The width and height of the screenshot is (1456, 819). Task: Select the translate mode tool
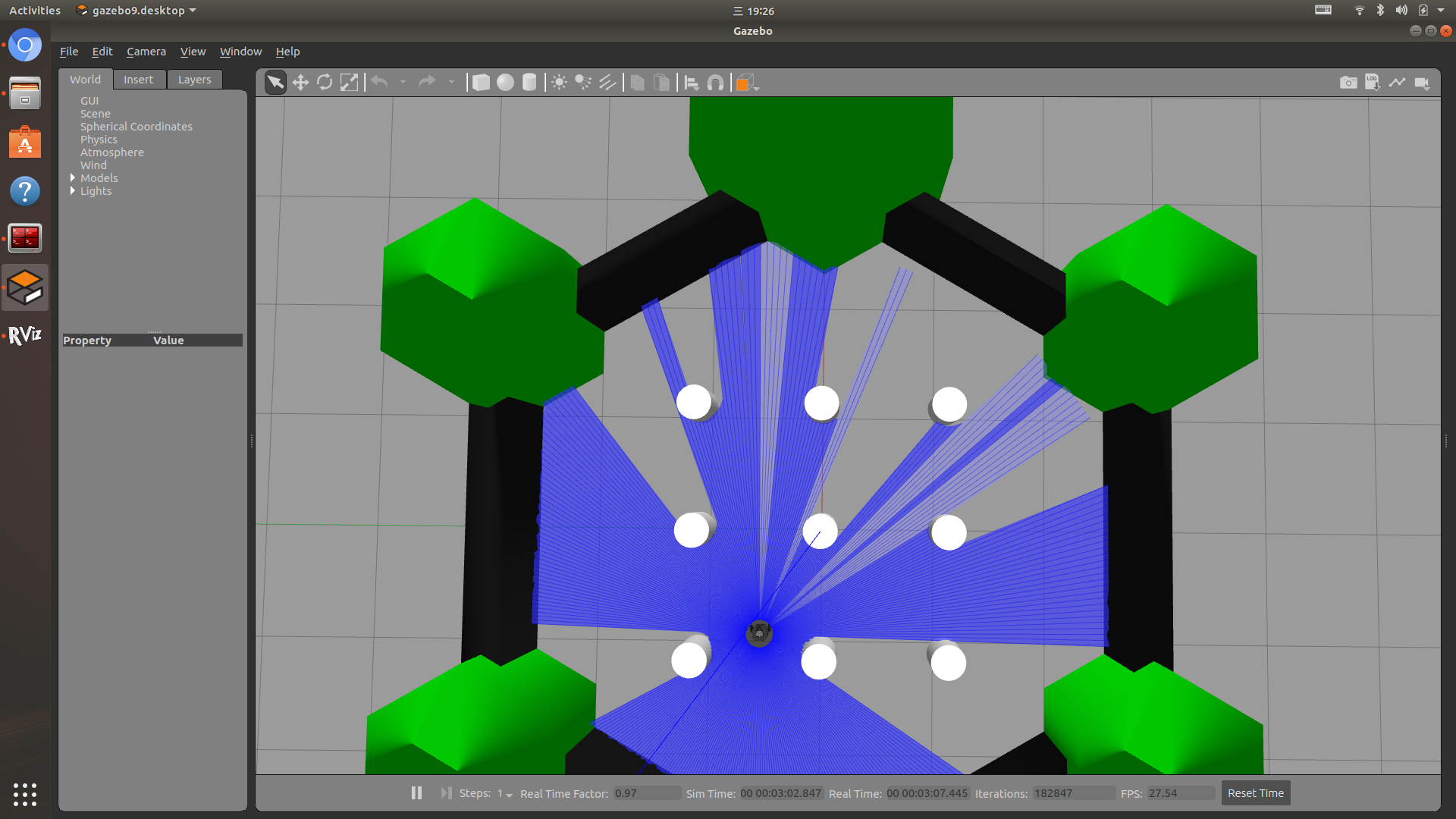pyautogui.click(x=300, y=83)
